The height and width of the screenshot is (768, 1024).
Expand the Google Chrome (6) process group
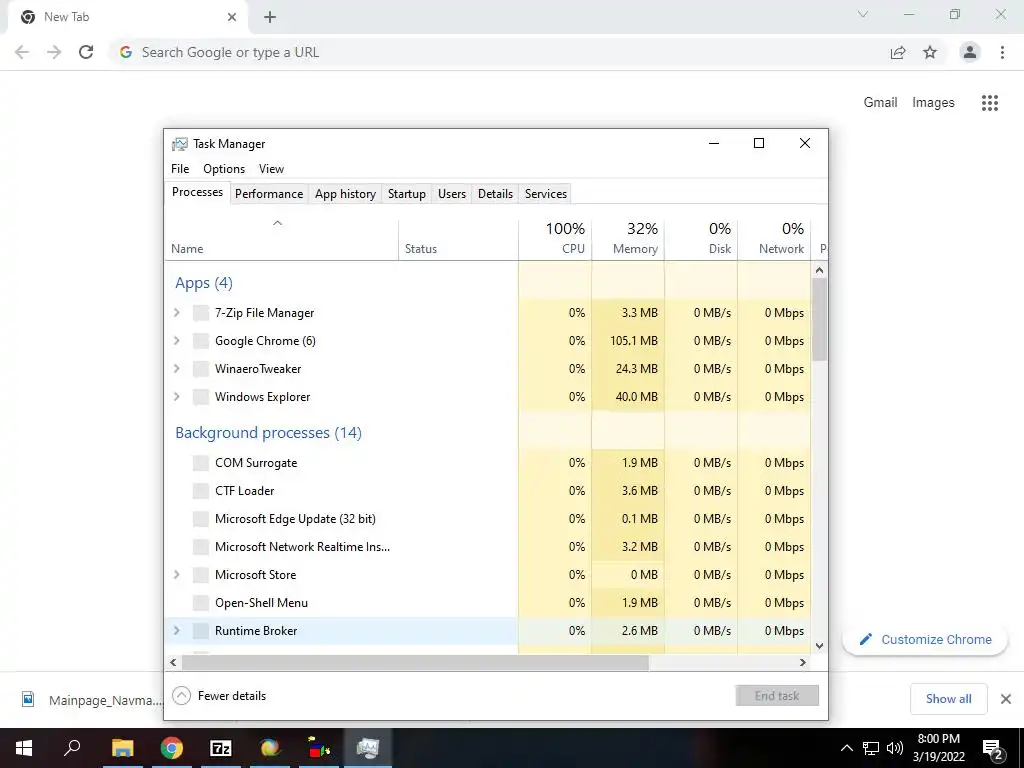pyautogui.click(x=176, y=341)
